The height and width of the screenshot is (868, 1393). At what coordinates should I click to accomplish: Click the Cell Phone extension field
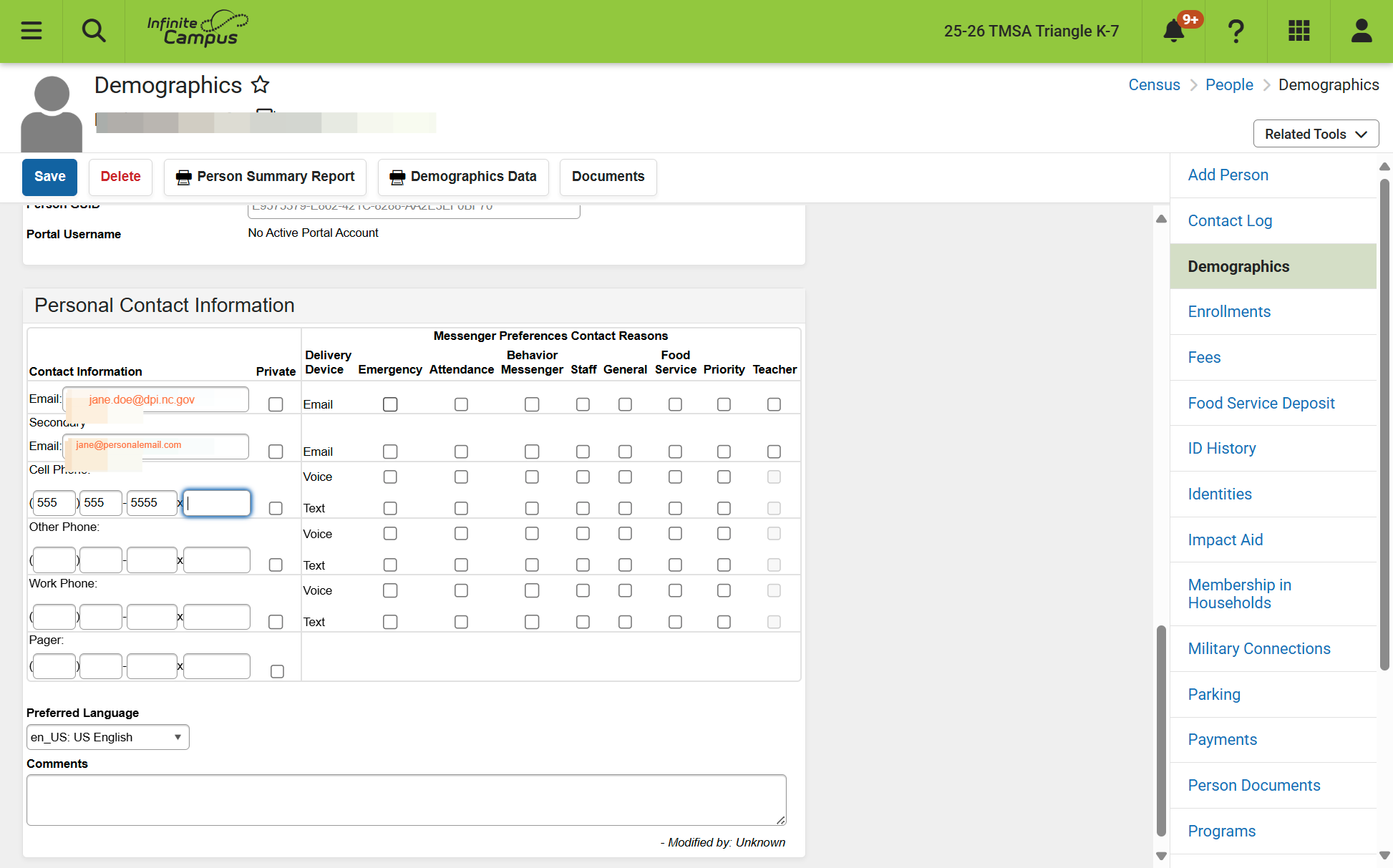pos(217,502)
